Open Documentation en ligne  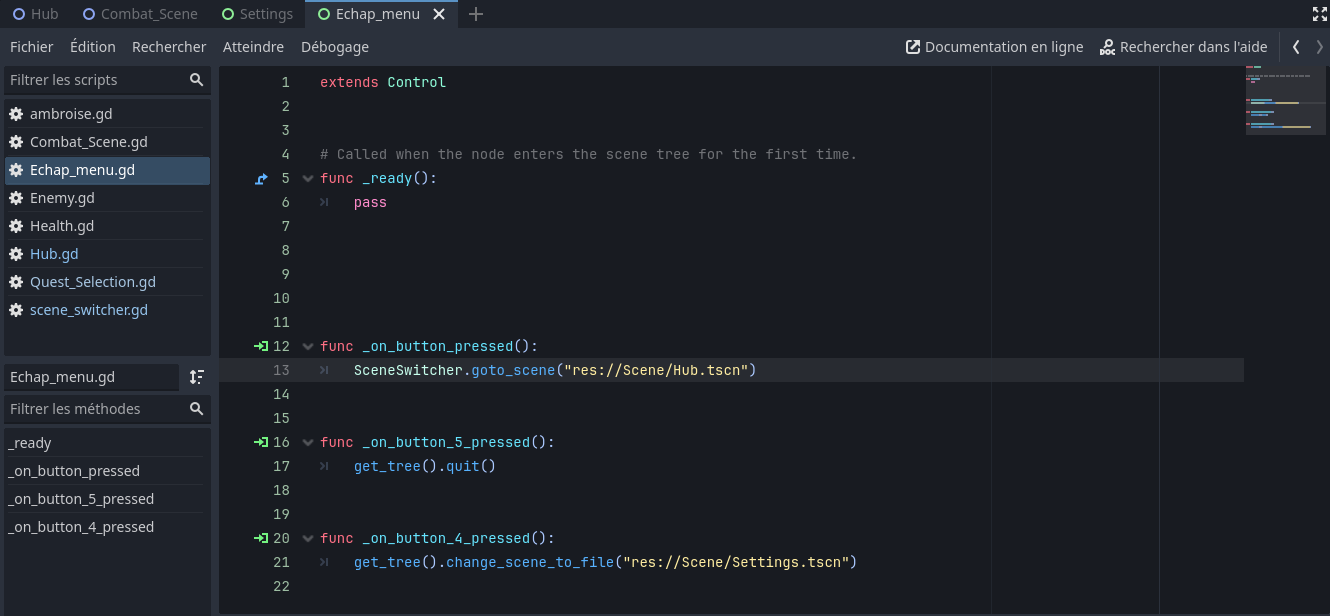point(994,47)
